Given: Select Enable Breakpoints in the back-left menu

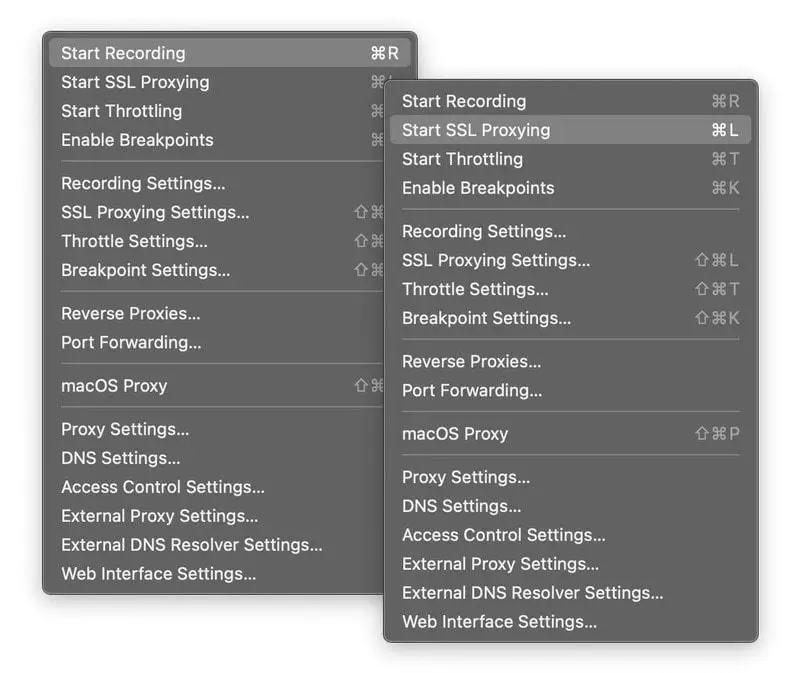Looking at the screenshot, I should tap(137, 140).
